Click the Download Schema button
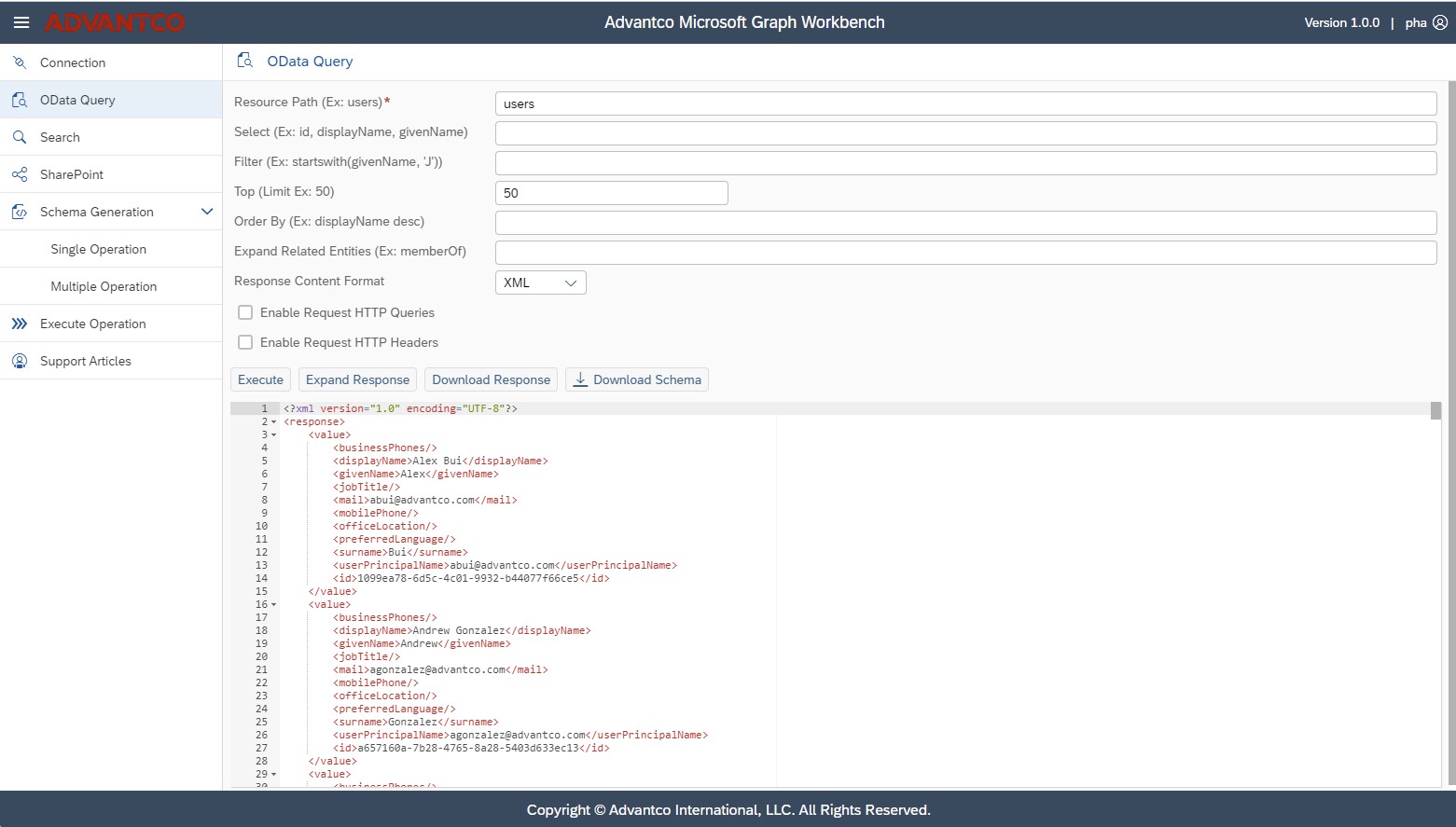This screenshot has width=1456, height=827. point(637,379)
